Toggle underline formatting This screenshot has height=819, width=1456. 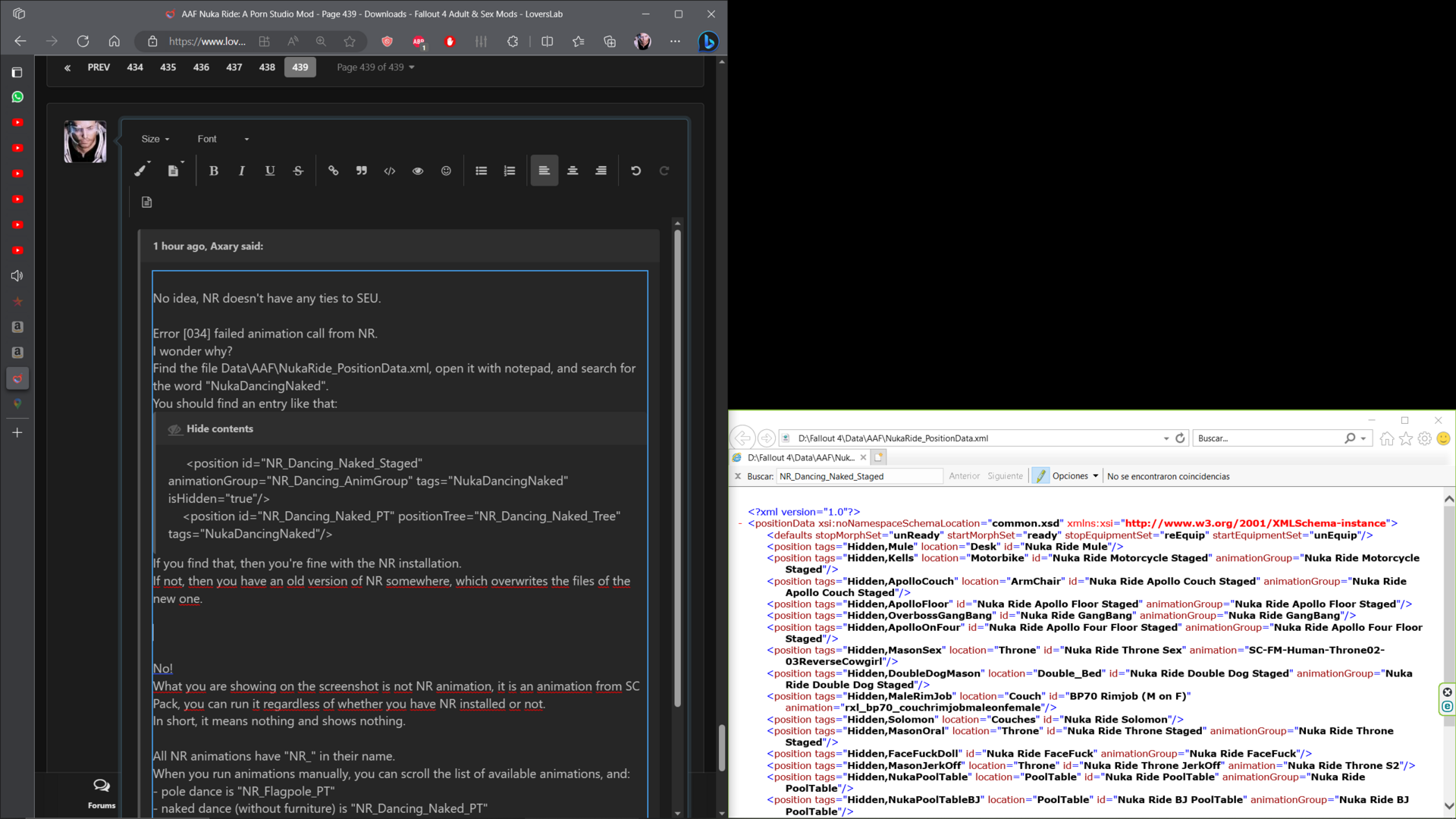pos(270,171)
